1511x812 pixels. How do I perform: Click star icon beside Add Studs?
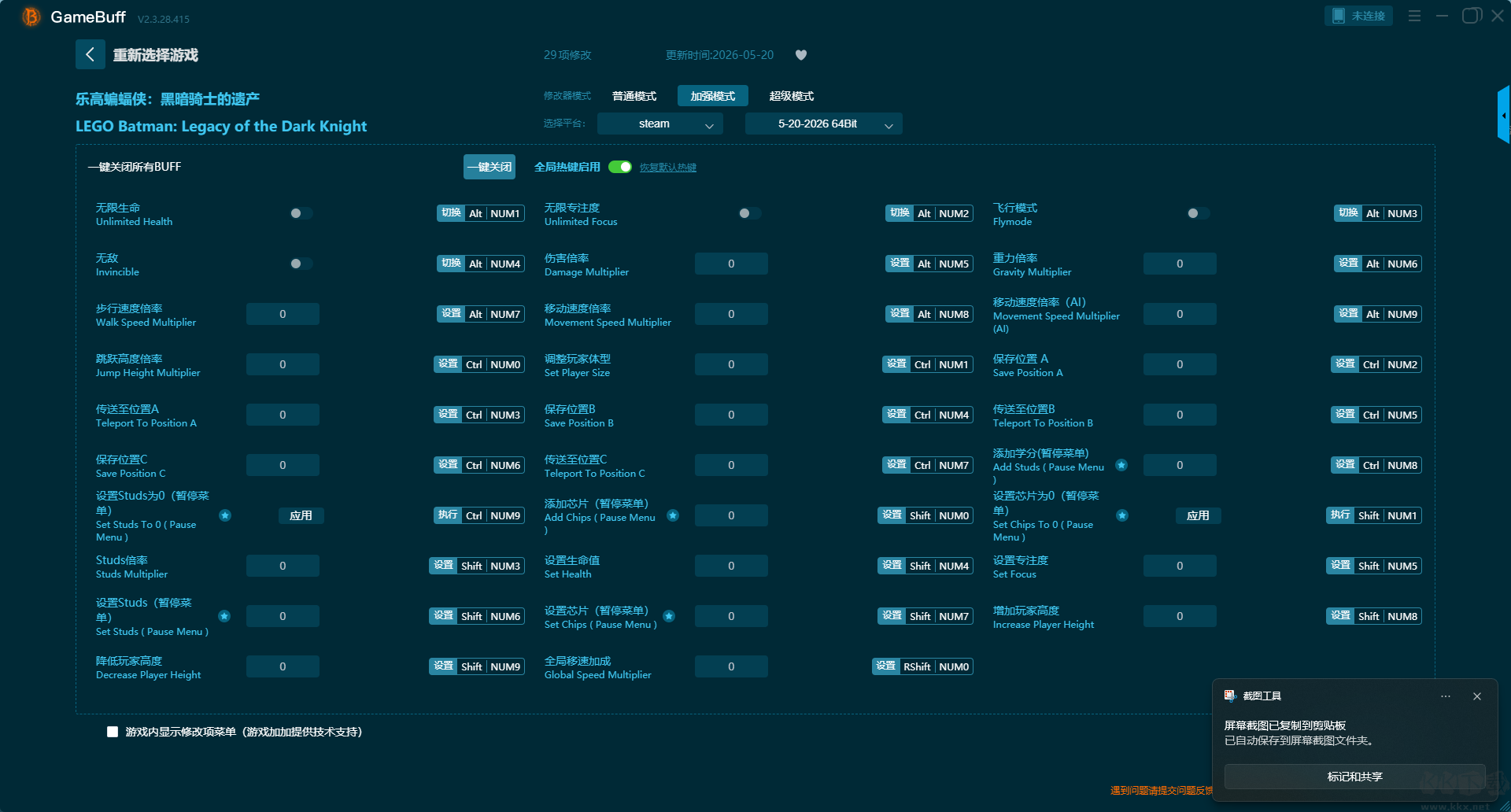click(x=1121, y=465)
